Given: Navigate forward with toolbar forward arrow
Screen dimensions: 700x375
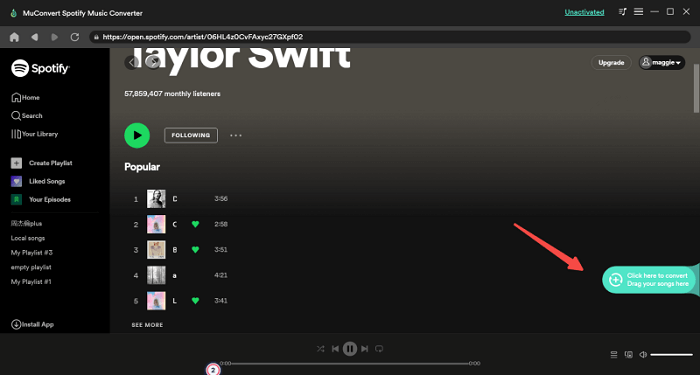Looking at the screenshot, I should 54,37.
